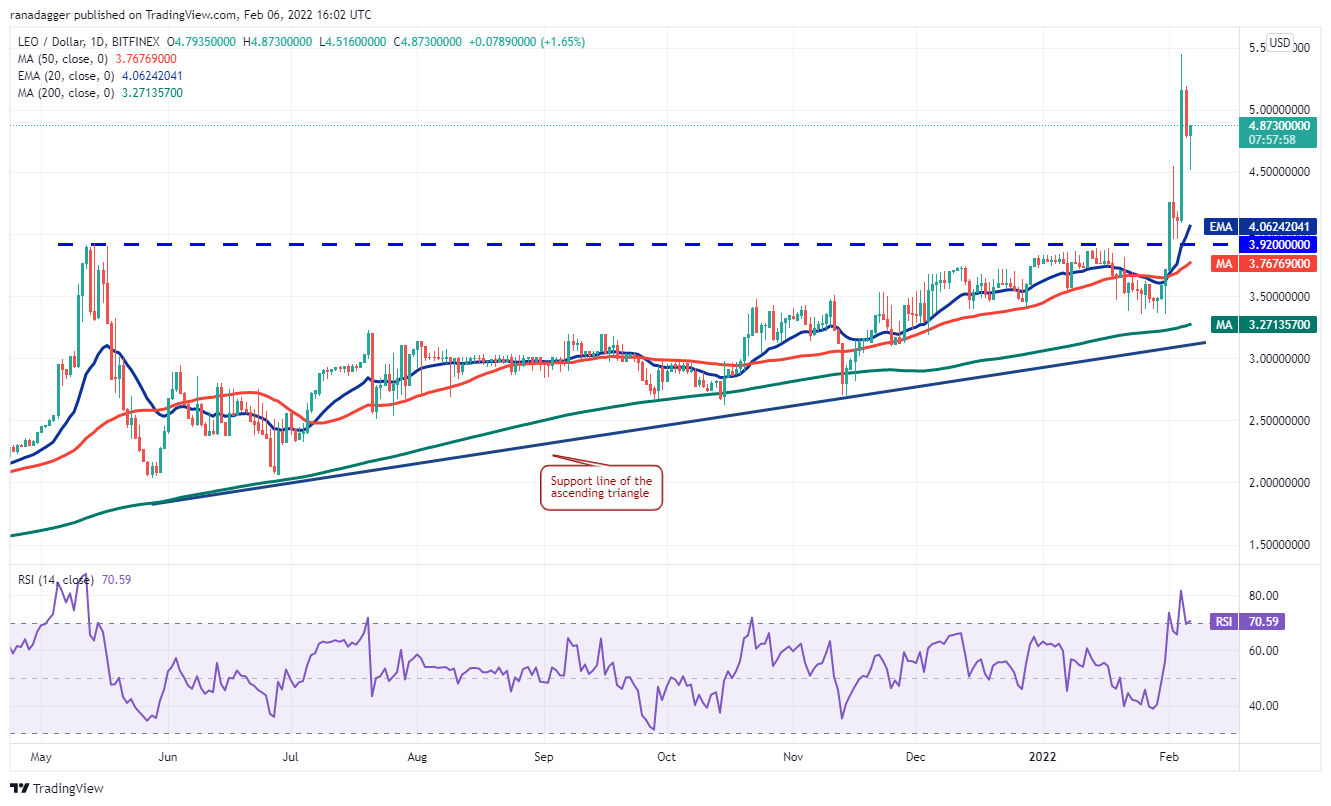Click the RSI axis 40.00 label
This screenshot has height=806, width=1331.
[1262, 705]
